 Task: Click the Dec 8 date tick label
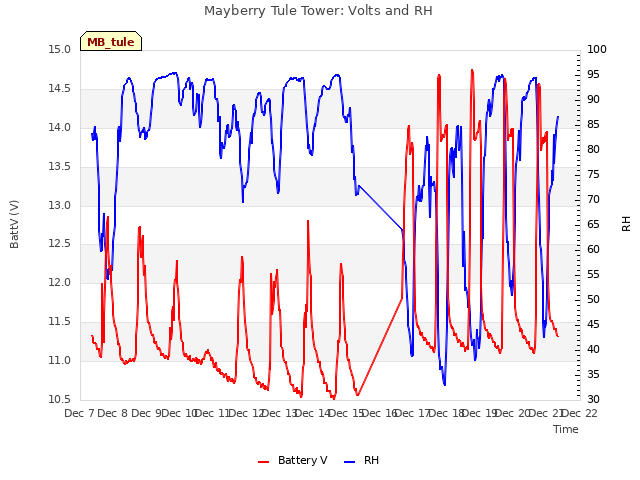[x=113, y=413]
